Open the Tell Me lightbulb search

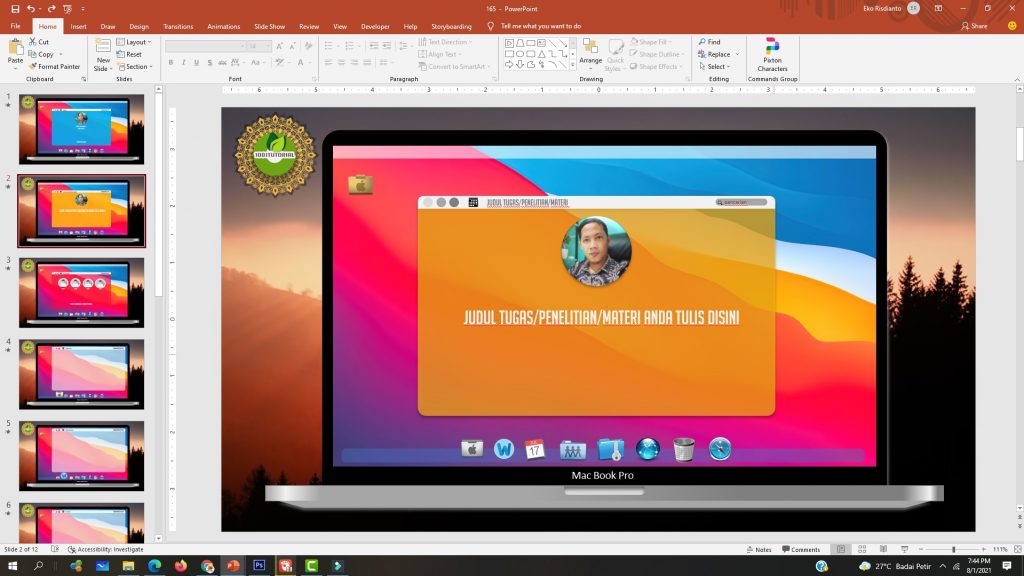point(490,26)
